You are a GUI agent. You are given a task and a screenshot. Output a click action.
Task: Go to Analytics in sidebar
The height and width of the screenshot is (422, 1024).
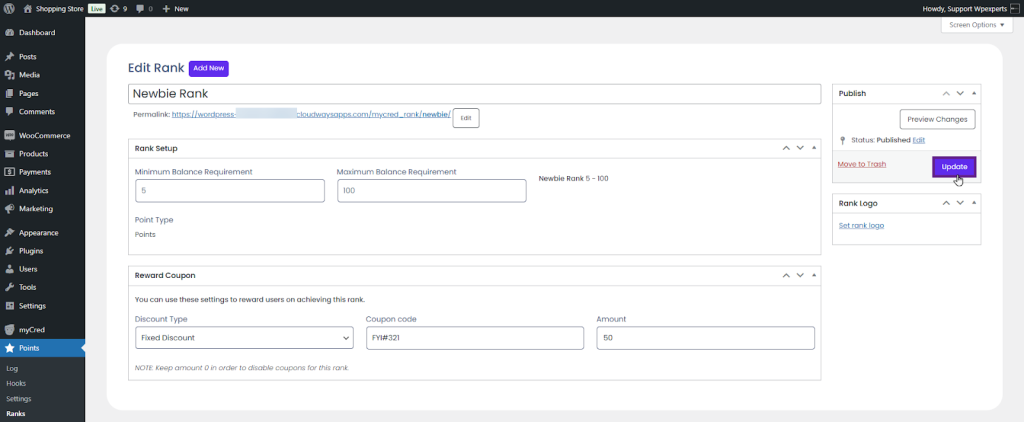coord(33,190)
